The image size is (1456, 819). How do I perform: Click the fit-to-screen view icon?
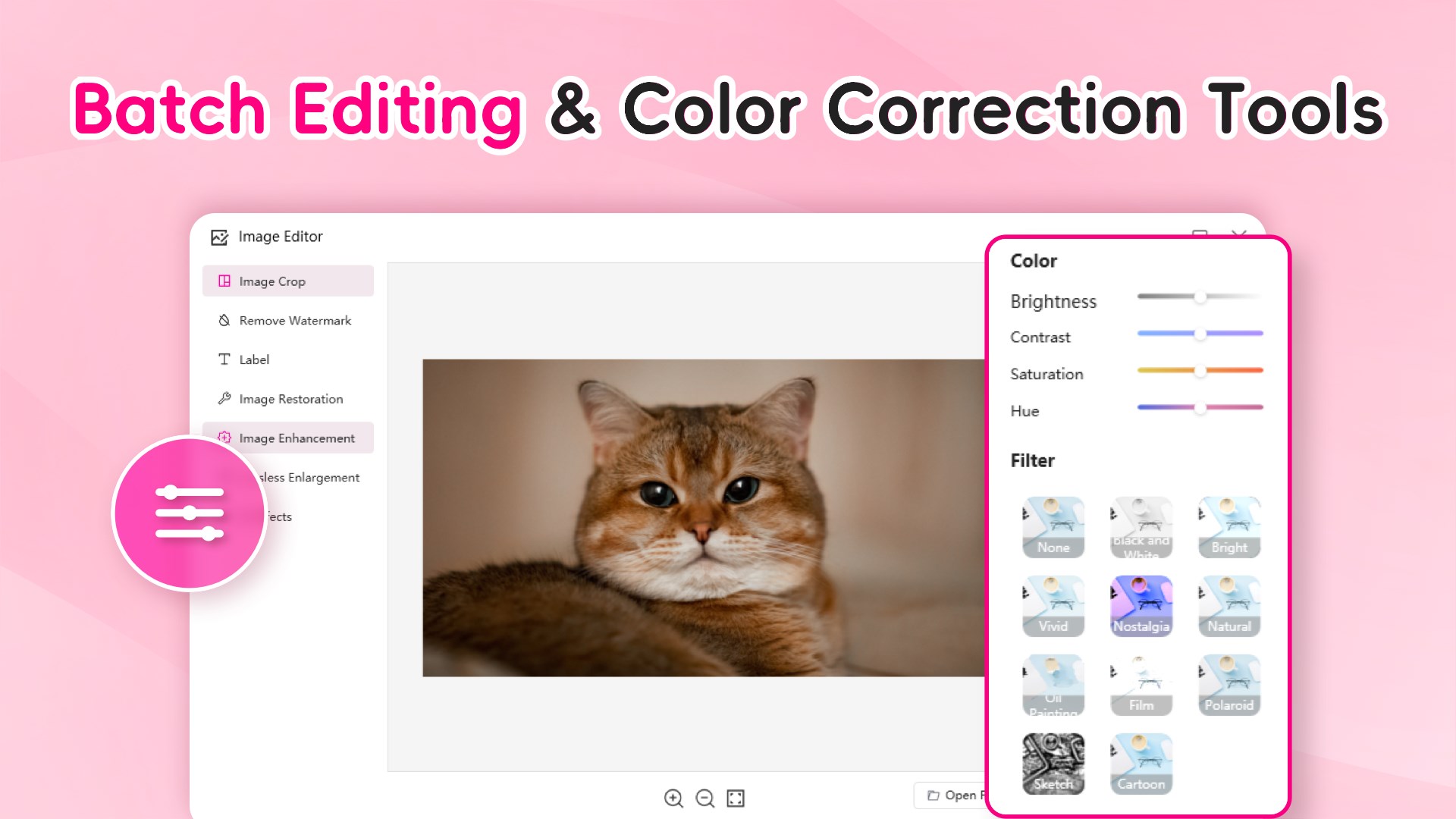tap(736, 798)
